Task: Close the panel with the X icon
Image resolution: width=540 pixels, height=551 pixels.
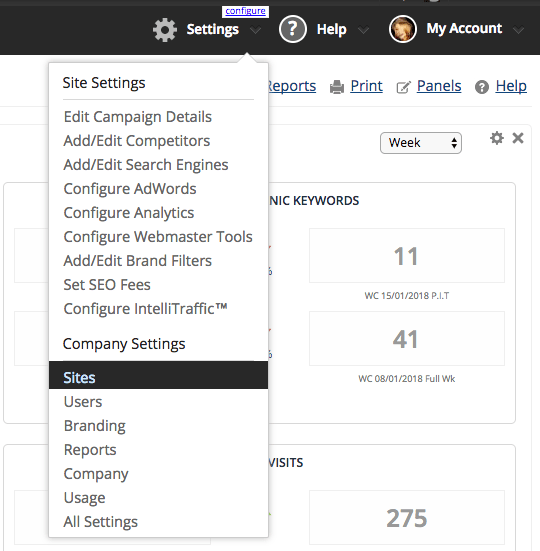Action: 518,138
